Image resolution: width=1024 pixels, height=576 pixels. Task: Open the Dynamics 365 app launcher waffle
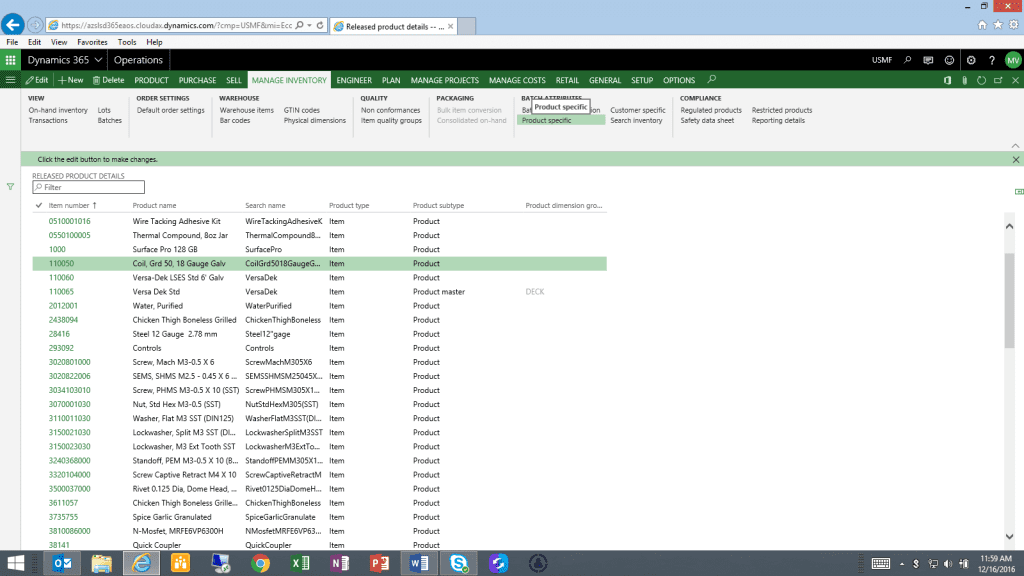pyautogui.click(x=11, y=60)
